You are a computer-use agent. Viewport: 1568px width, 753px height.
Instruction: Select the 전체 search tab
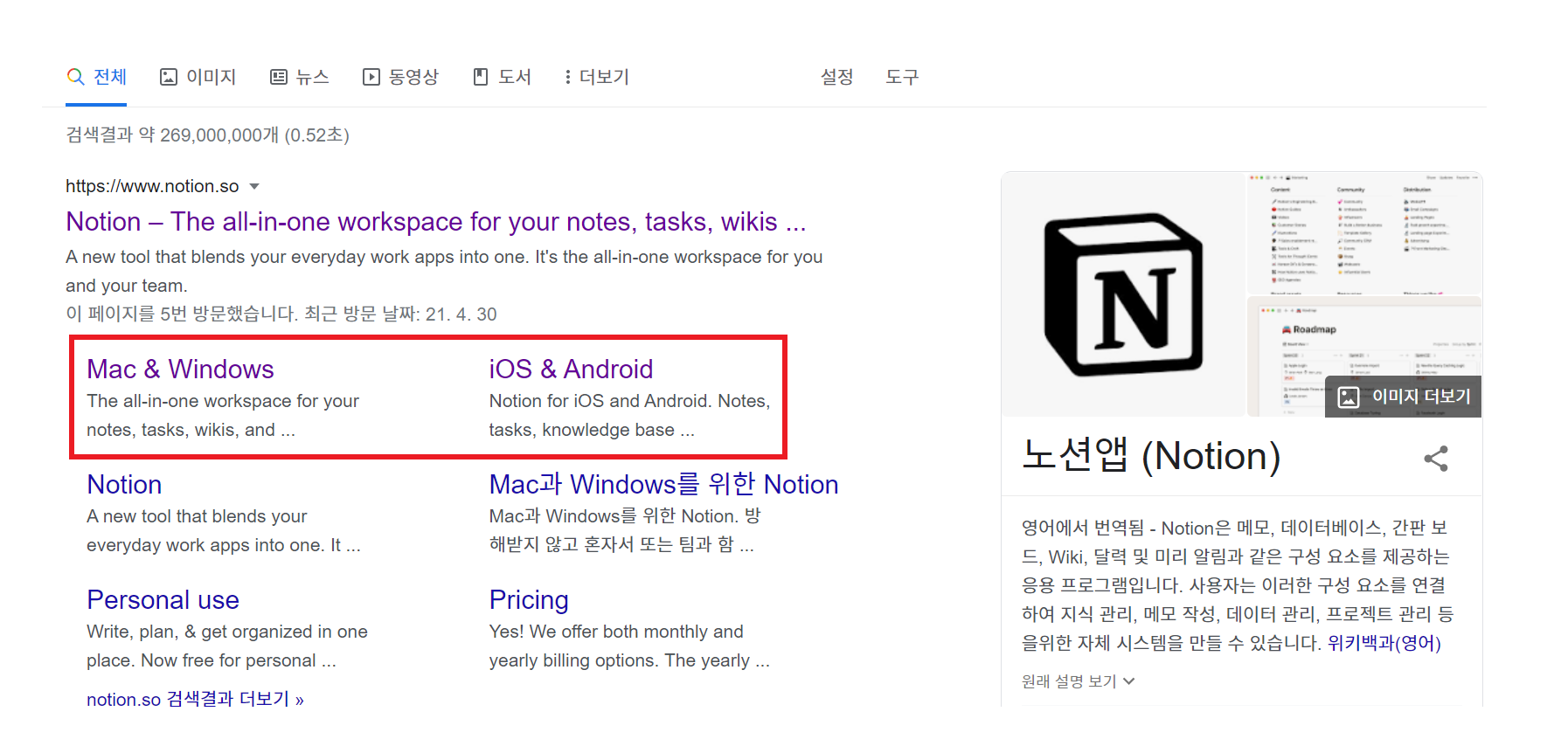(96, 77)
